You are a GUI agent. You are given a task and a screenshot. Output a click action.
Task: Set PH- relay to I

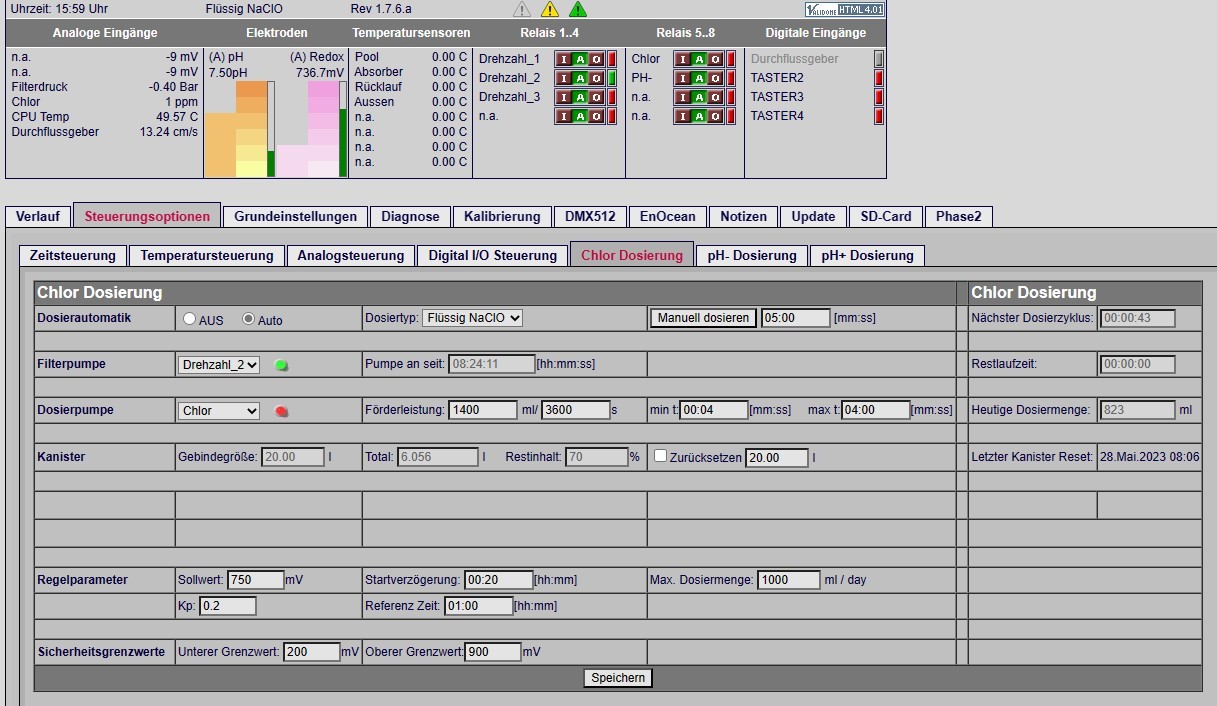click(683, 78)
